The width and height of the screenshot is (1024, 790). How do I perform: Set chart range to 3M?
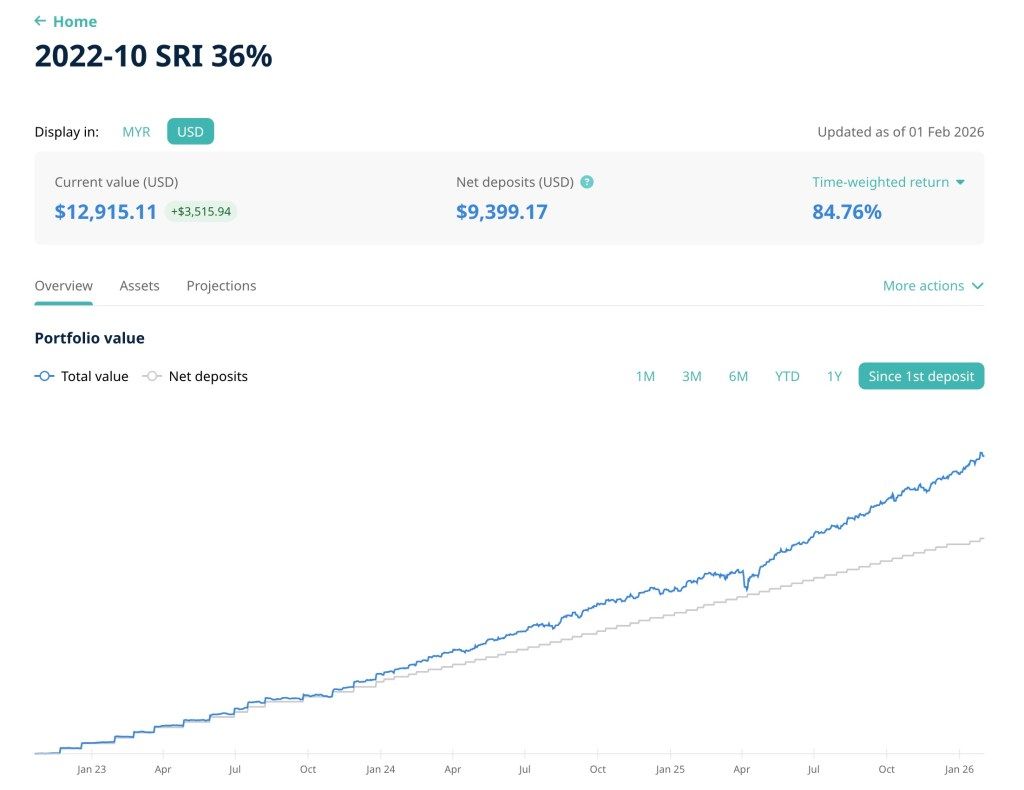[x=692, y=376]
